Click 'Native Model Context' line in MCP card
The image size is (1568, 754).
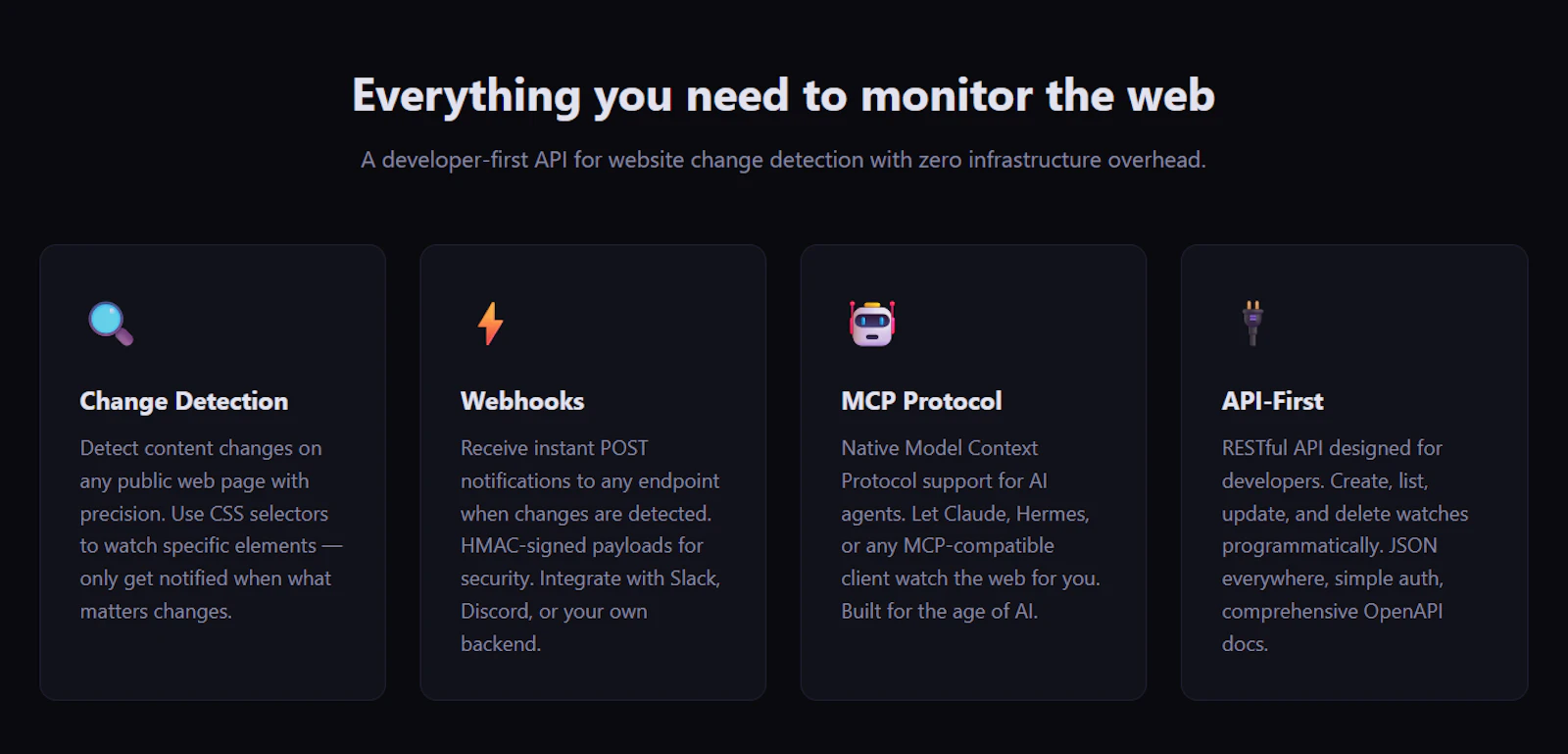tap(939, 448)
